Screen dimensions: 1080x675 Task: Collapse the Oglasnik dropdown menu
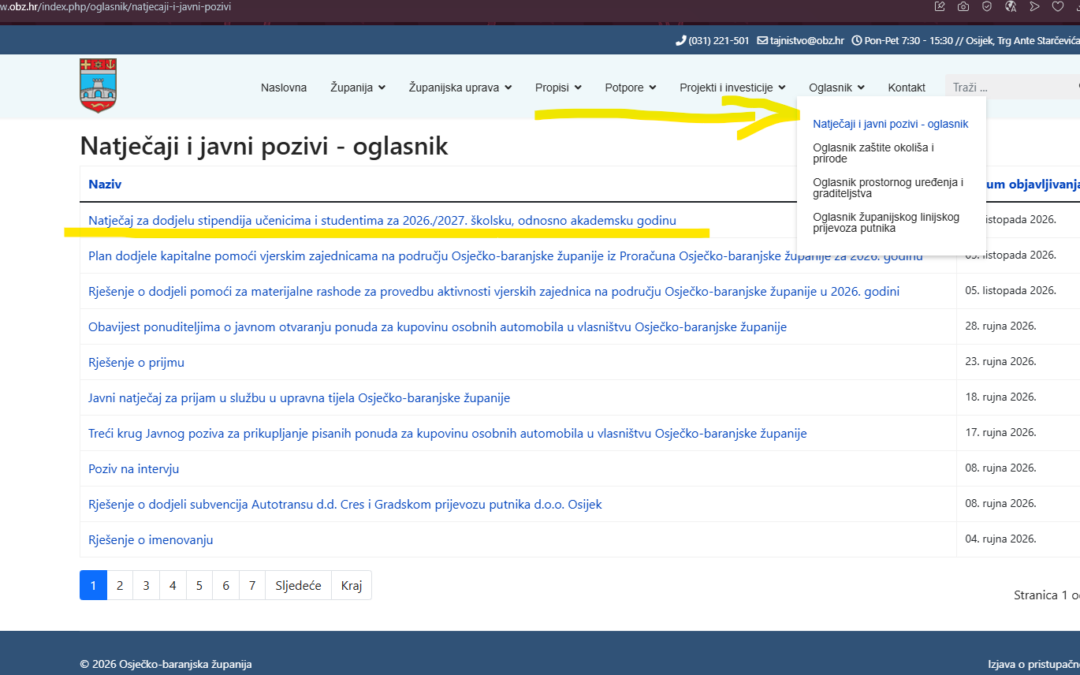pyautogui.click(x=836, y=87)
